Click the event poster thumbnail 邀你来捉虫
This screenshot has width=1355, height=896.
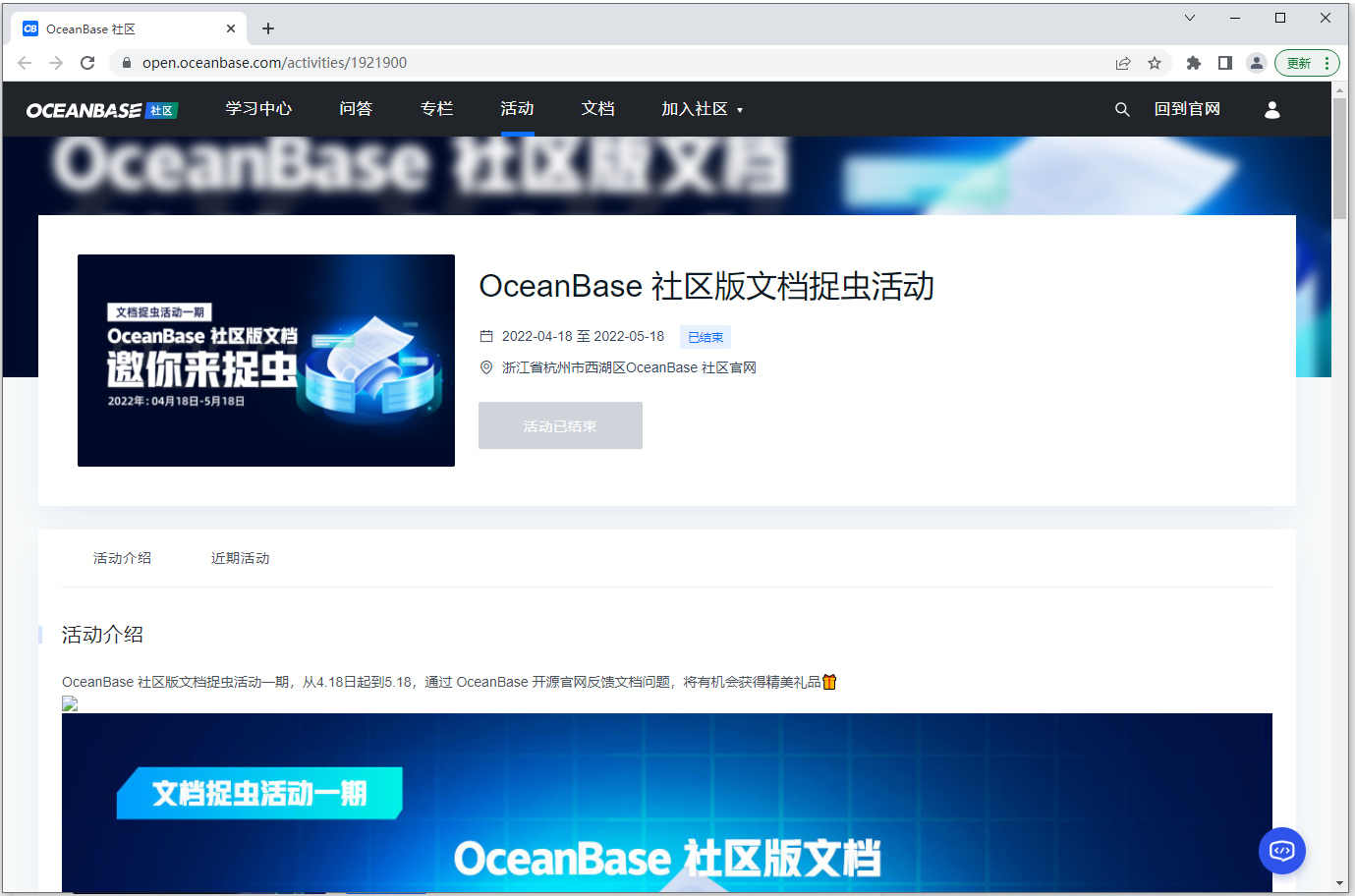[266, 361]
